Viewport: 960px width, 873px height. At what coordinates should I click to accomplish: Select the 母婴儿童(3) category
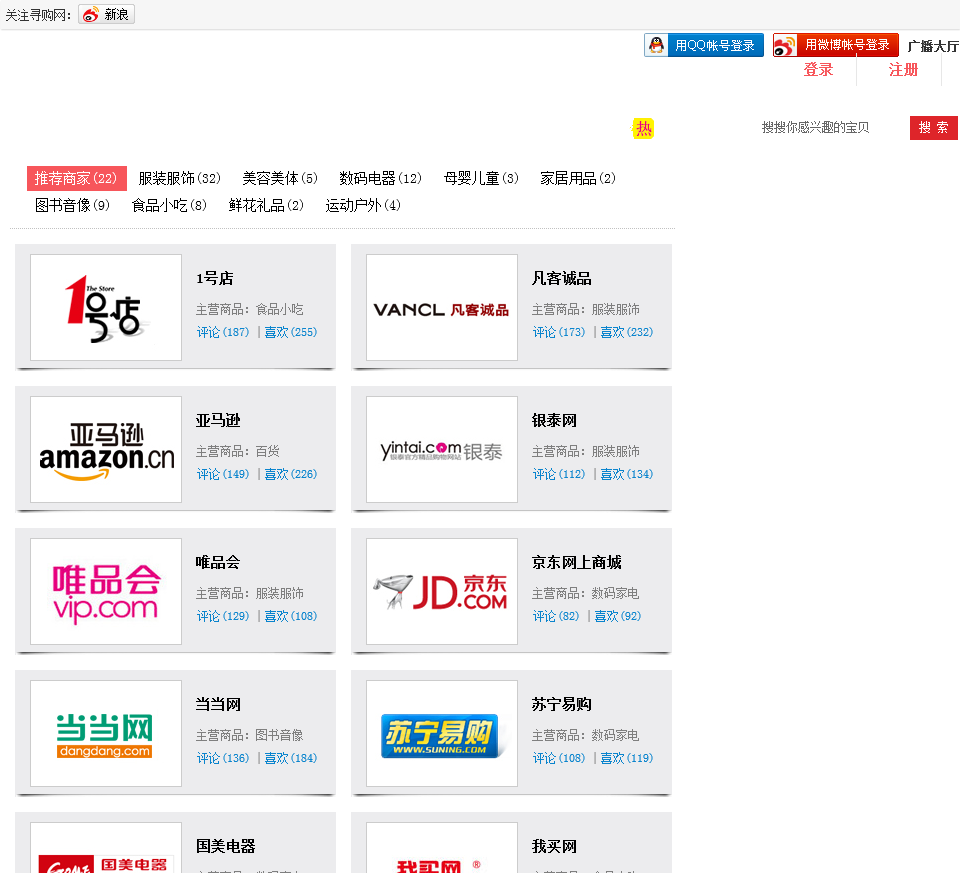click(481, 178)
